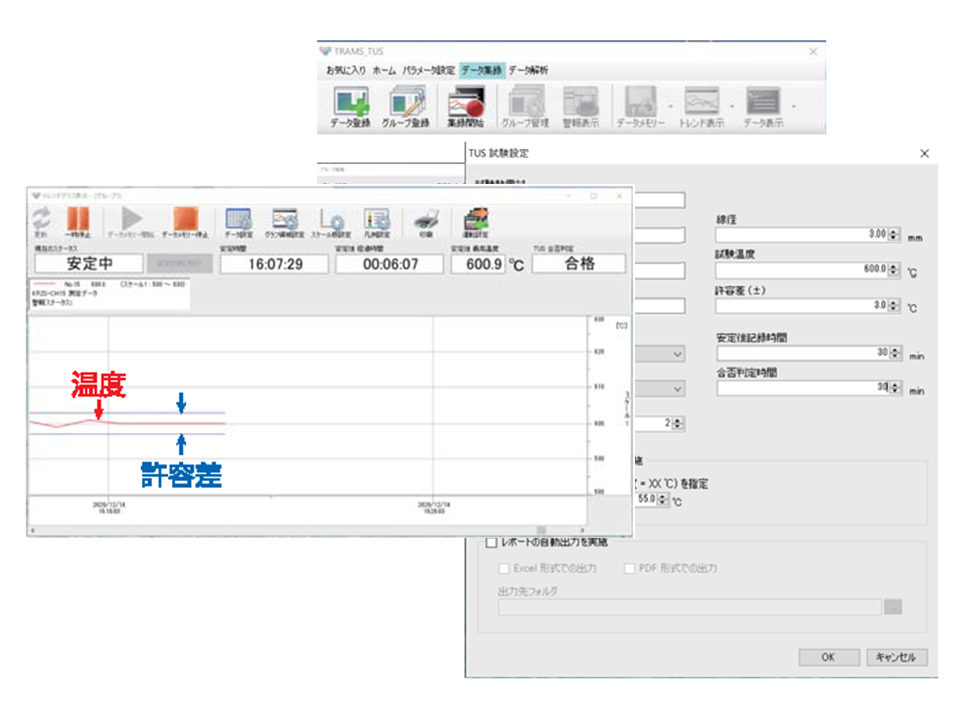Click spinner arrows of the 試験温度 field
Viewport: 960px width, 720px height.
tap(894, 269)
